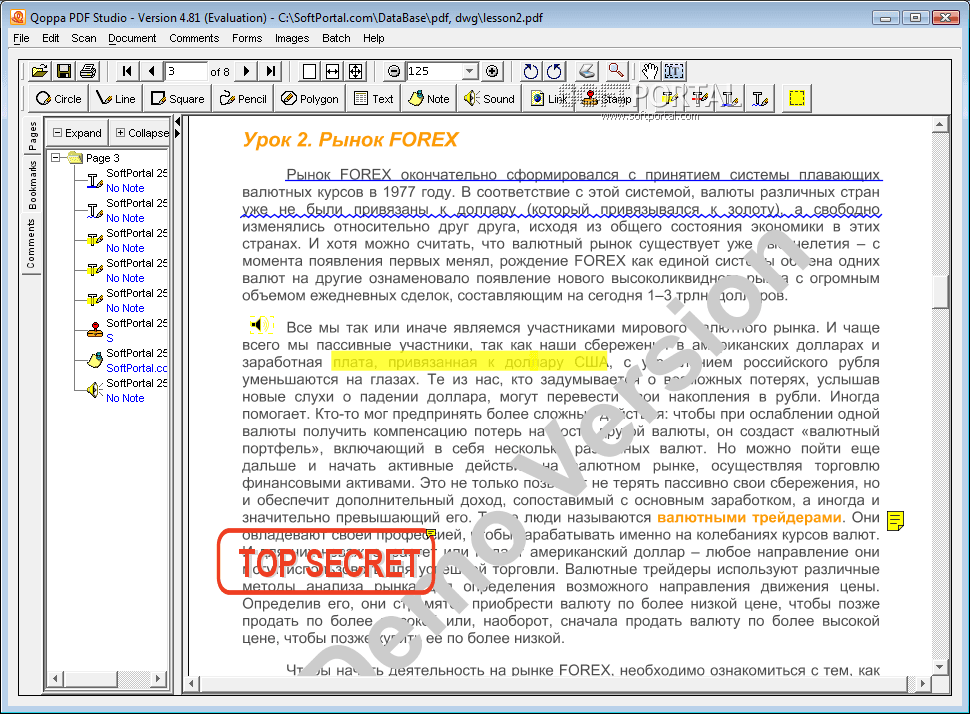Rotate the page counterclockwise
The width and height of the screenshot is (970, 714).
pos(554,71)
